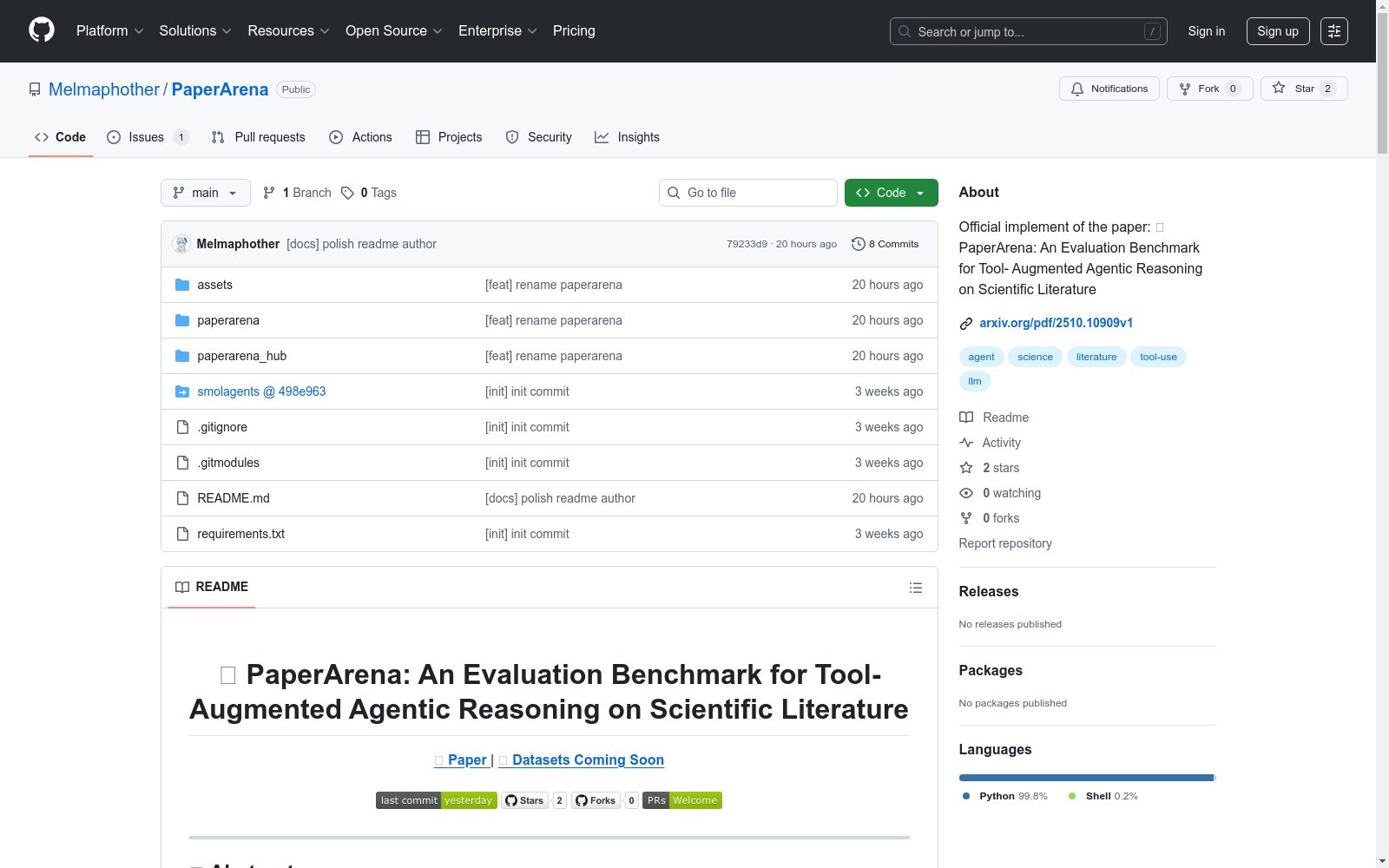Viewport: 1389px width, 868px height.
Task: View 0 Tags link
Action: point(369,193)
